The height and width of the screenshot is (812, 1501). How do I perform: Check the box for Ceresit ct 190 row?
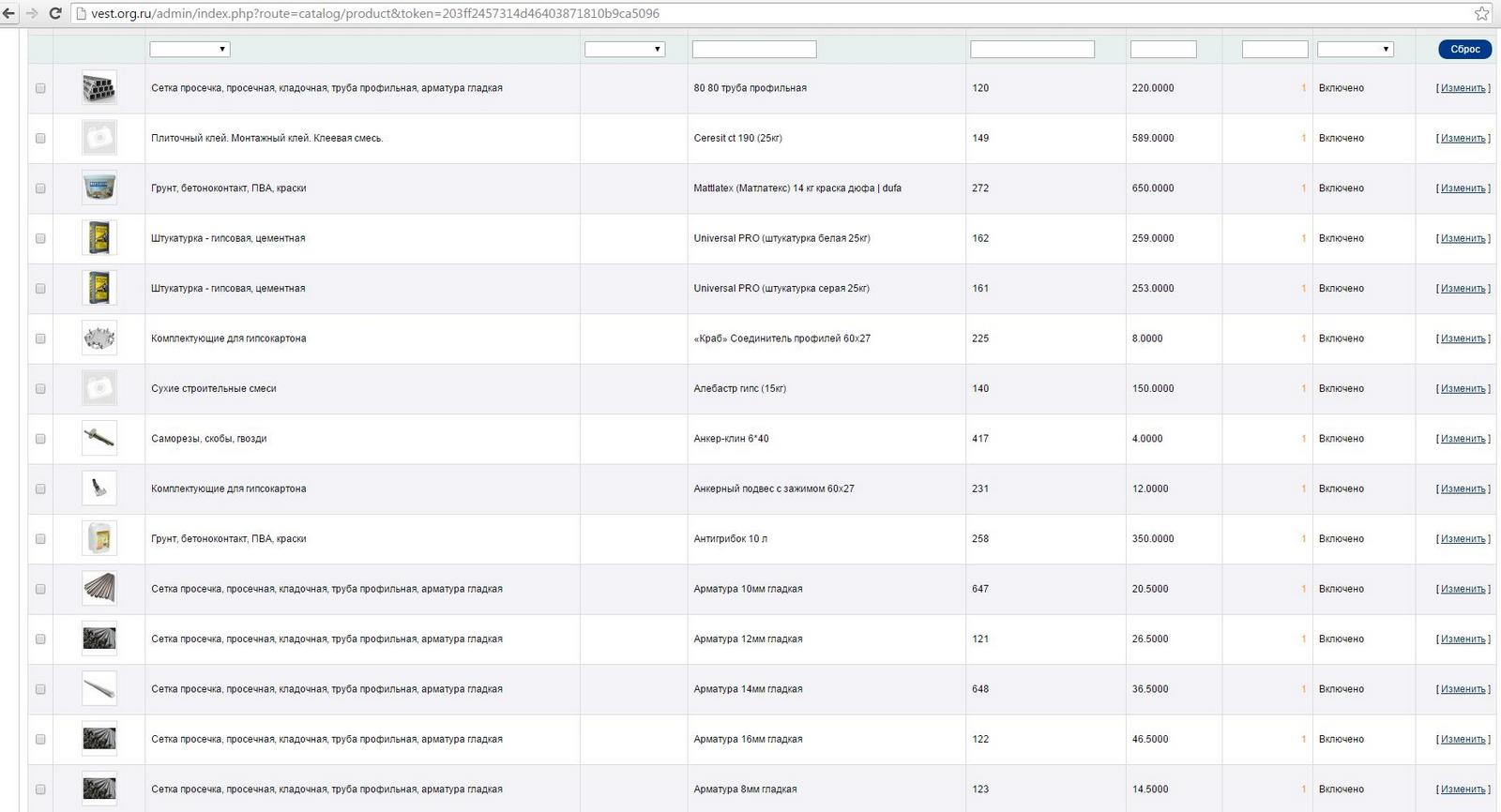coord(40,138)
